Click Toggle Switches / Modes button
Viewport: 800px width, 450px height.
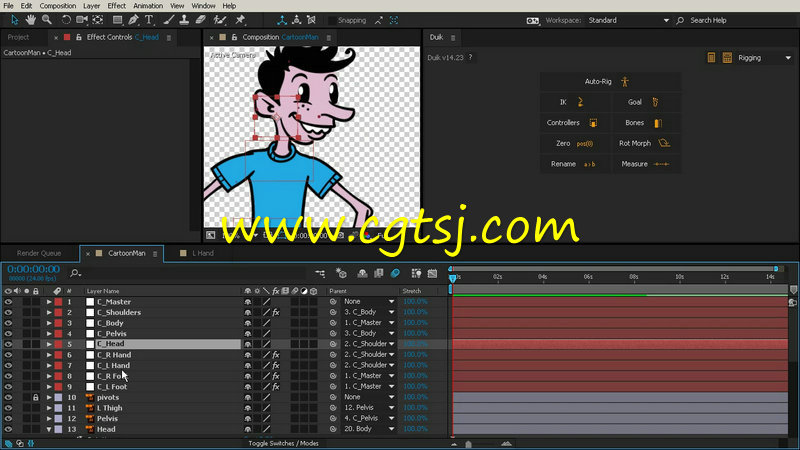(283, 443)
